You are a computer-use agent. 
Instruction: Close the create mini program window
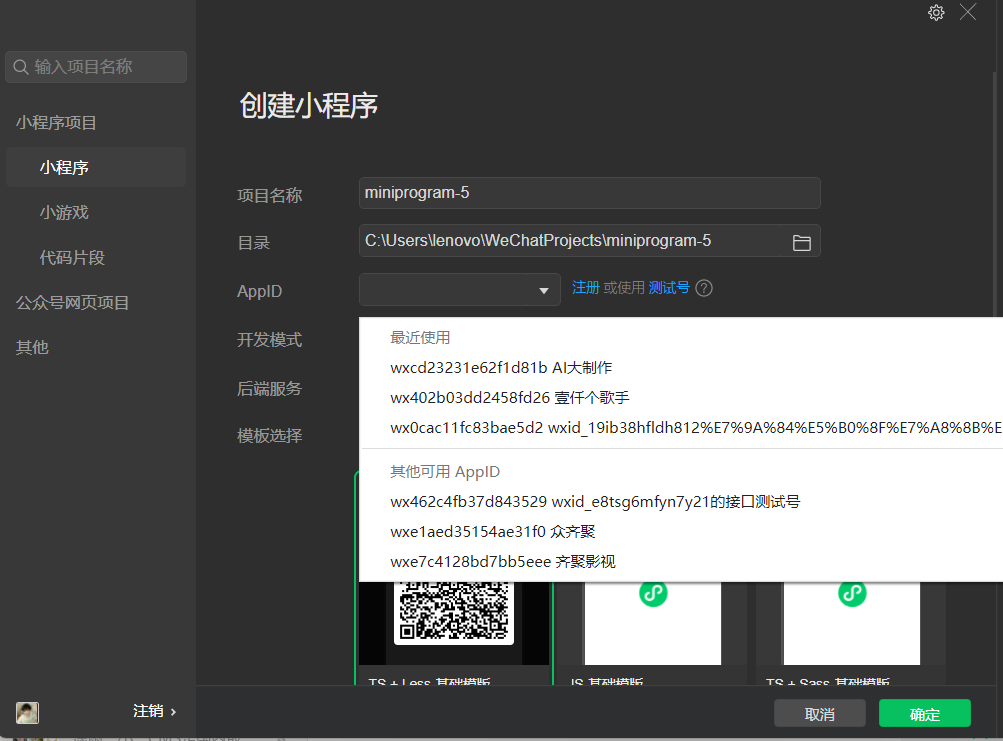pos(968,12)
